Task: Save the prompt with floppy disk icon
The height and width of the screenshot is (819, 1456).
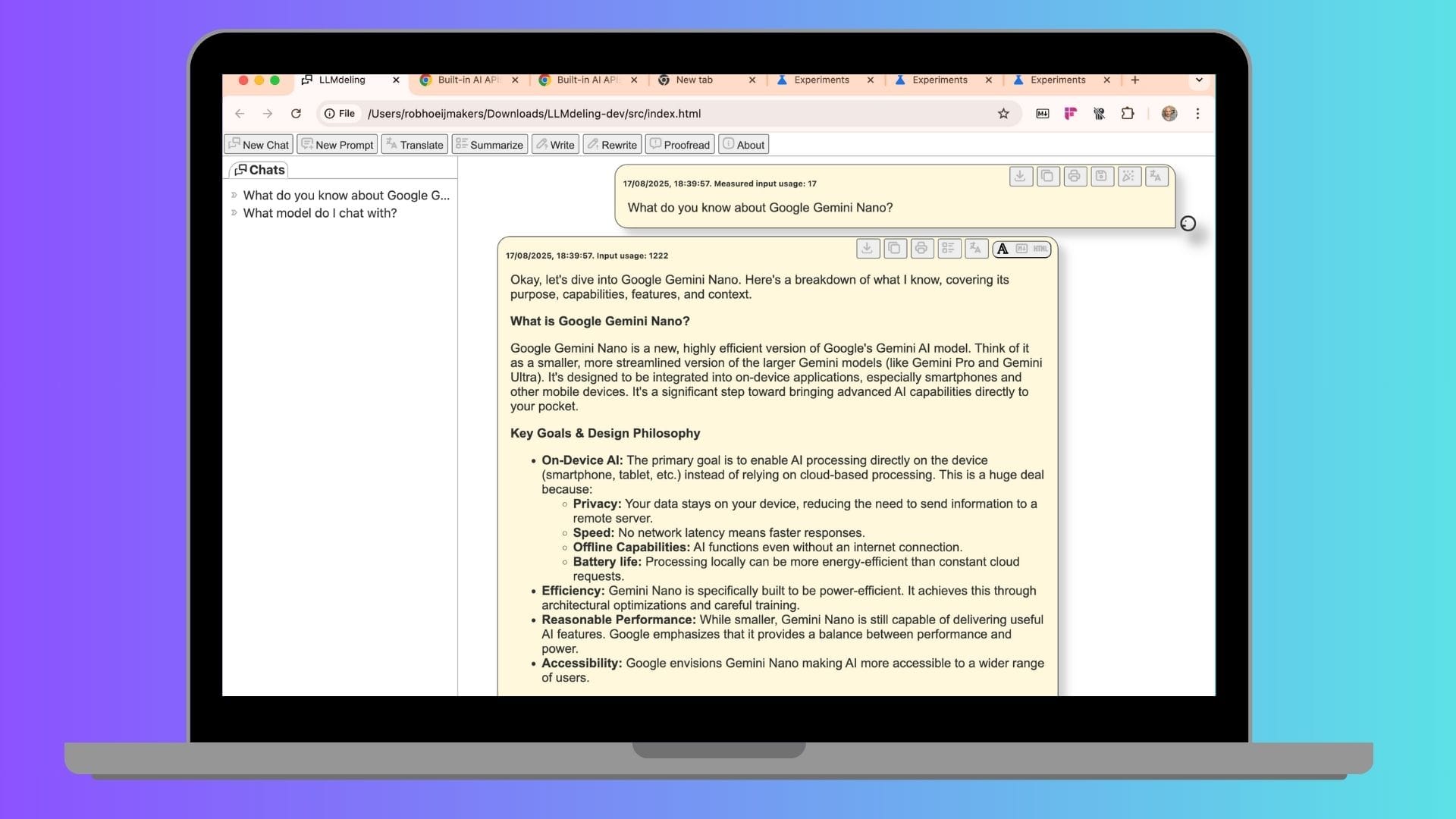Action: point(1101,176)
